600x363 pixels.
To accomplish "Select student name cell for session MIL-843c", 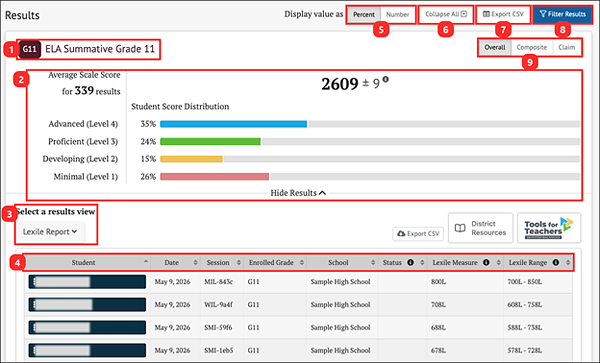I will point(87,282).
